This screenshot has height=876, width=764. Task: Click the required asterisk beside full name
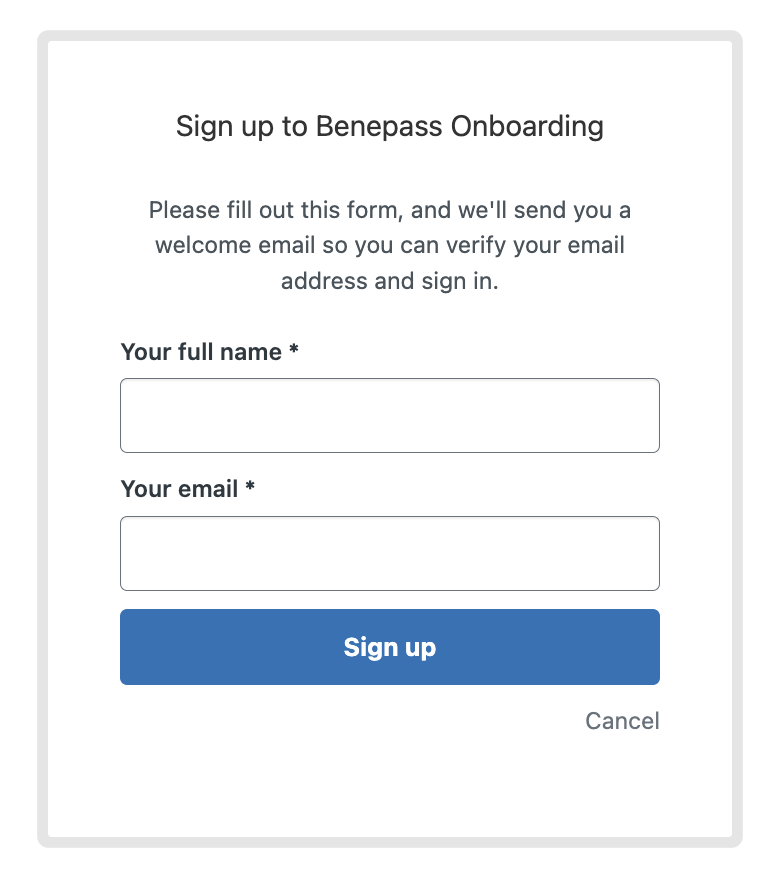(x=294, y=350)
